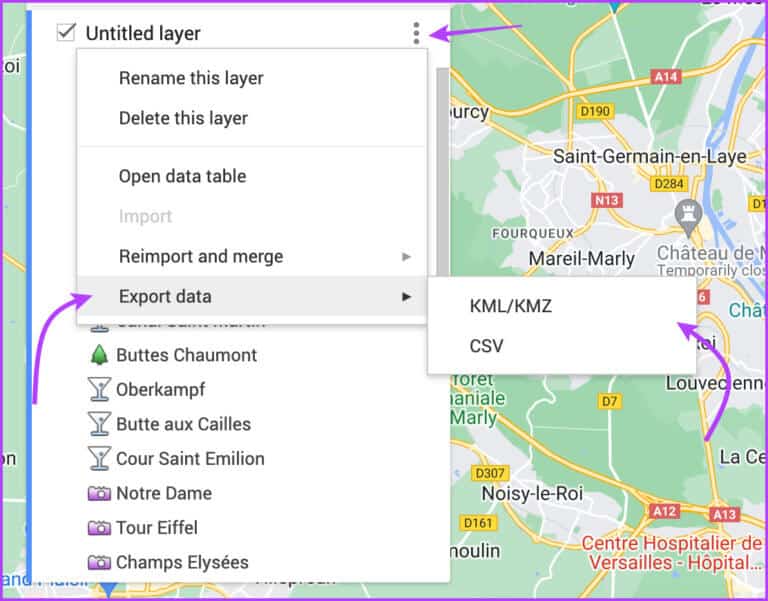Click the camera icon beside Tour Eiffel
Image resolution: width=768 pixels, height=601 pixels.
pos(99,528)
